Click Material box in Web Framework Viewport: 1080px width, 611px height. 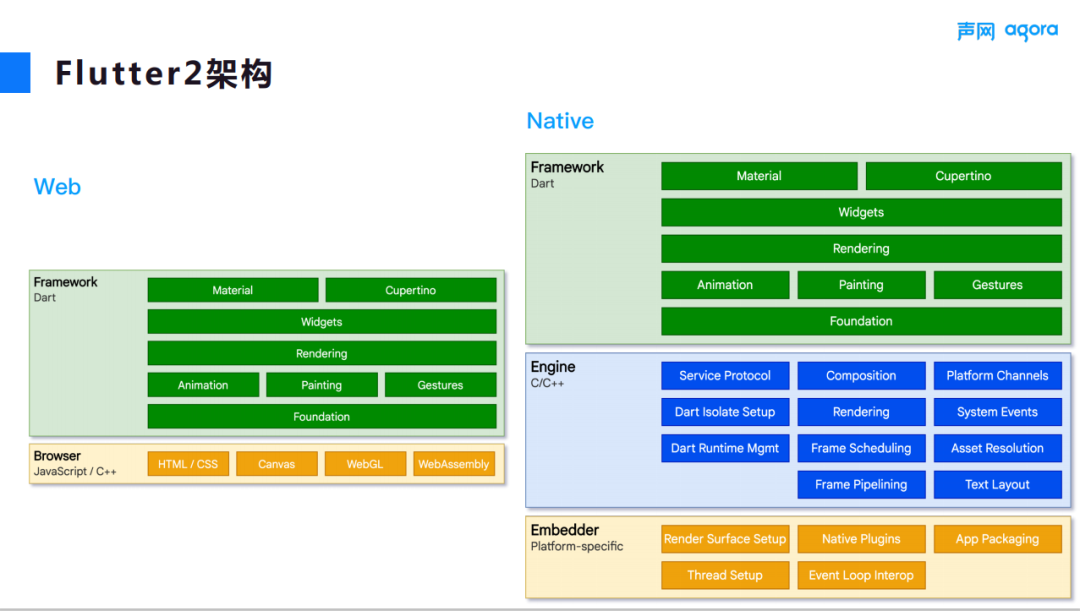[x=233, y=290]
